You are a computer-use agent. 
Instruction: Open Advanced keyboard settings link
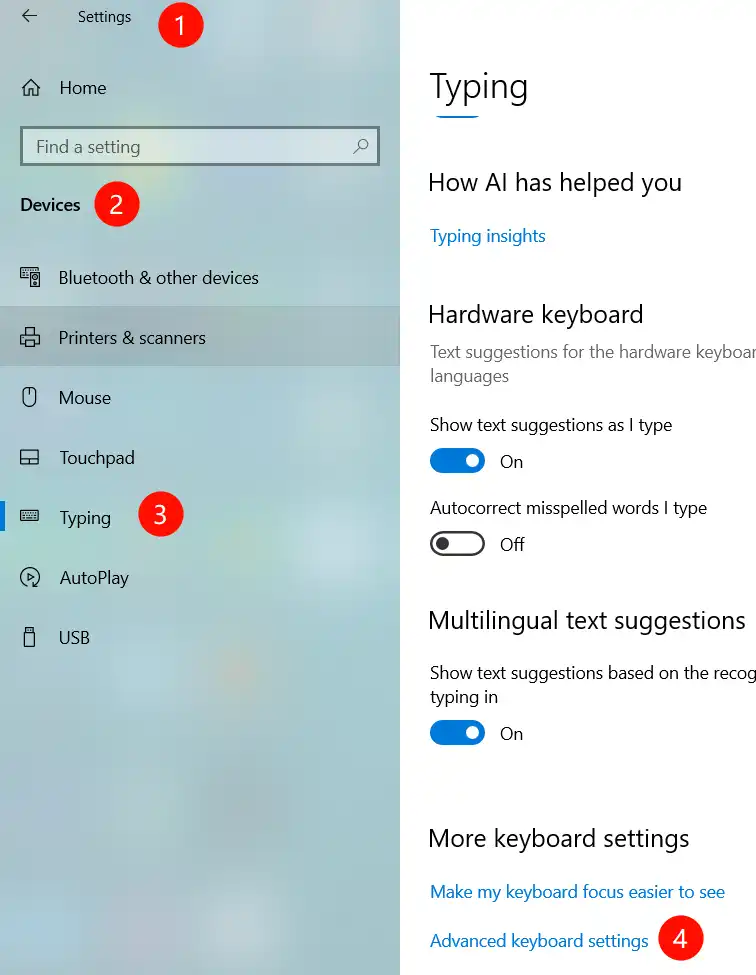pyautogui.click(x=539, y=941)
